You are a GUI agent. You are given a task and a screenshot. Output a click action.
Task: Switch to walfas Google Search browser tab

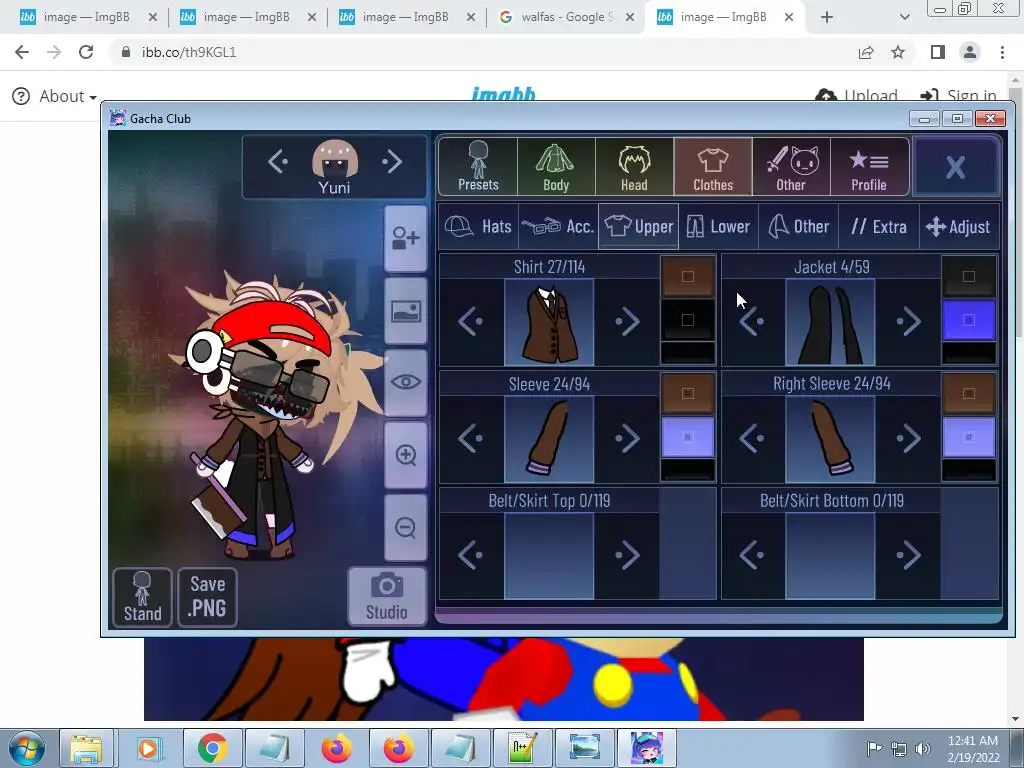pos(566,17)
